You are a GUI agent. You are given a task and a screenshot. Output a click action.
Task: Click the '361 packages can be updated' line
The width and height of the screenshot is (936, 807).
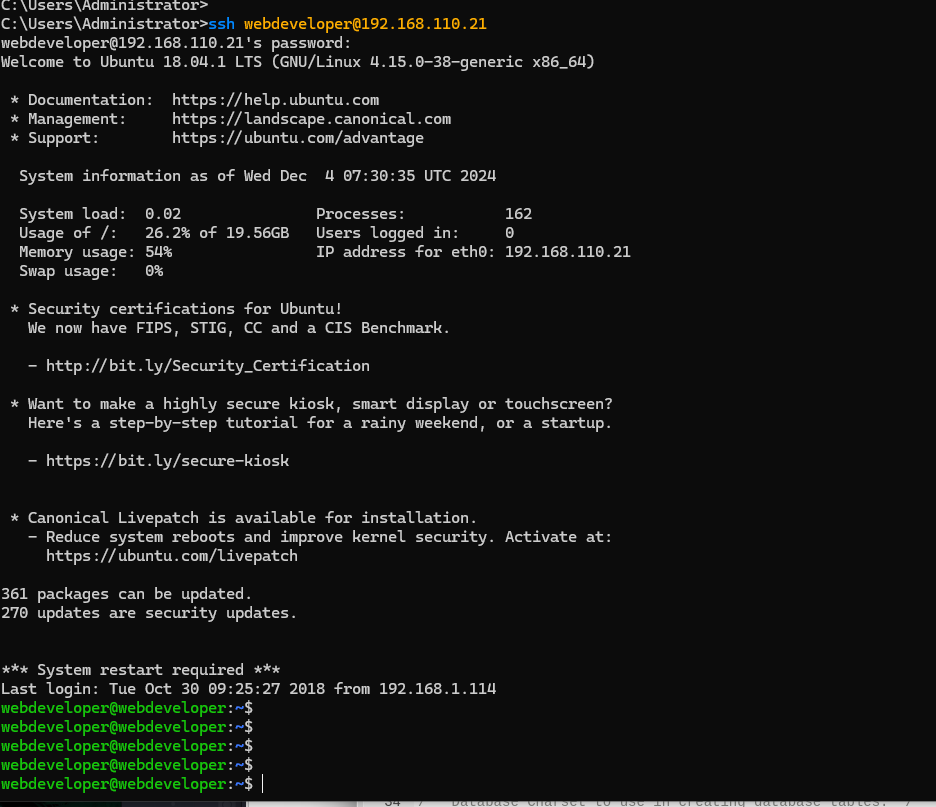click(x=126, y=594)
